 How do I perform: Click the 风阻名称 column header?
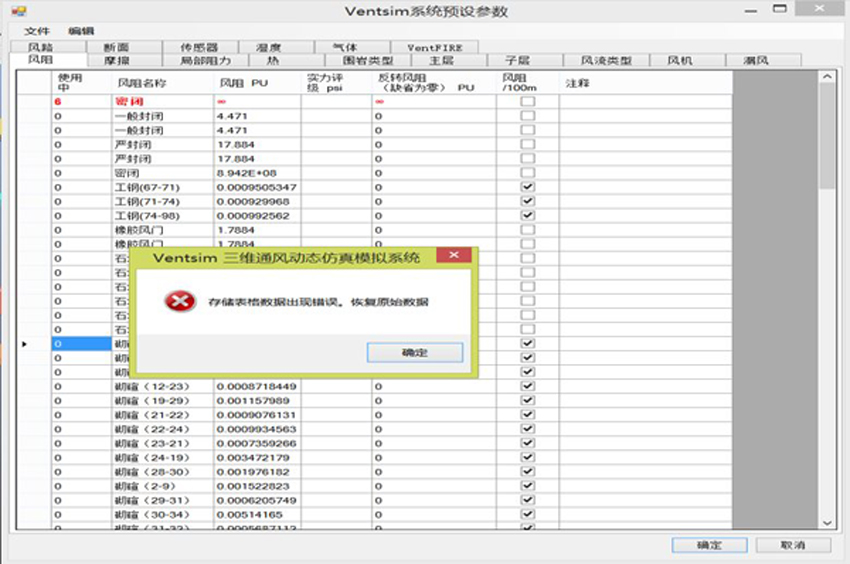(x=163, y=83)
